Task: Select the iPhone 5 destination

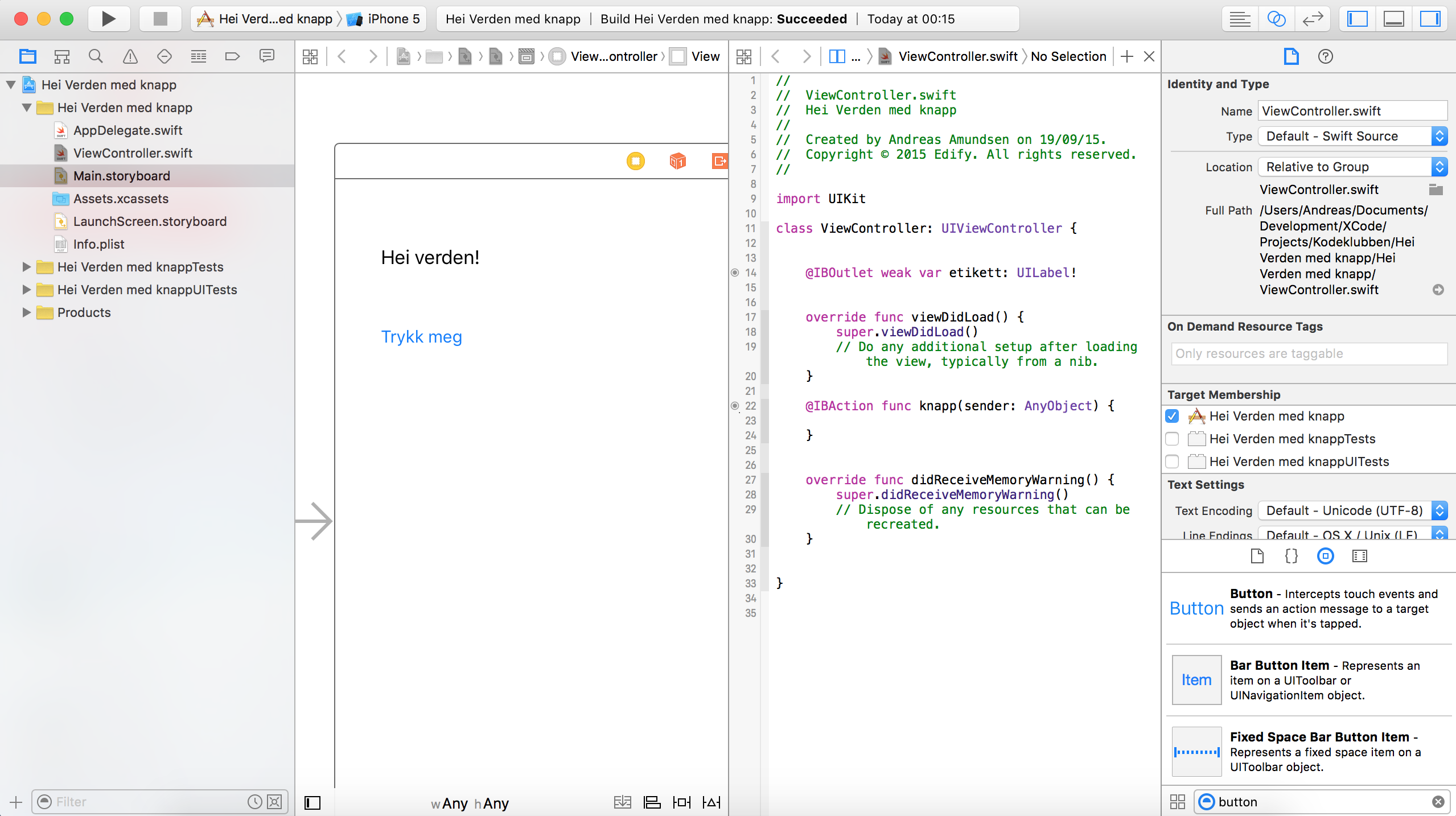Action: pyautogui.click(x=384, y=19)
